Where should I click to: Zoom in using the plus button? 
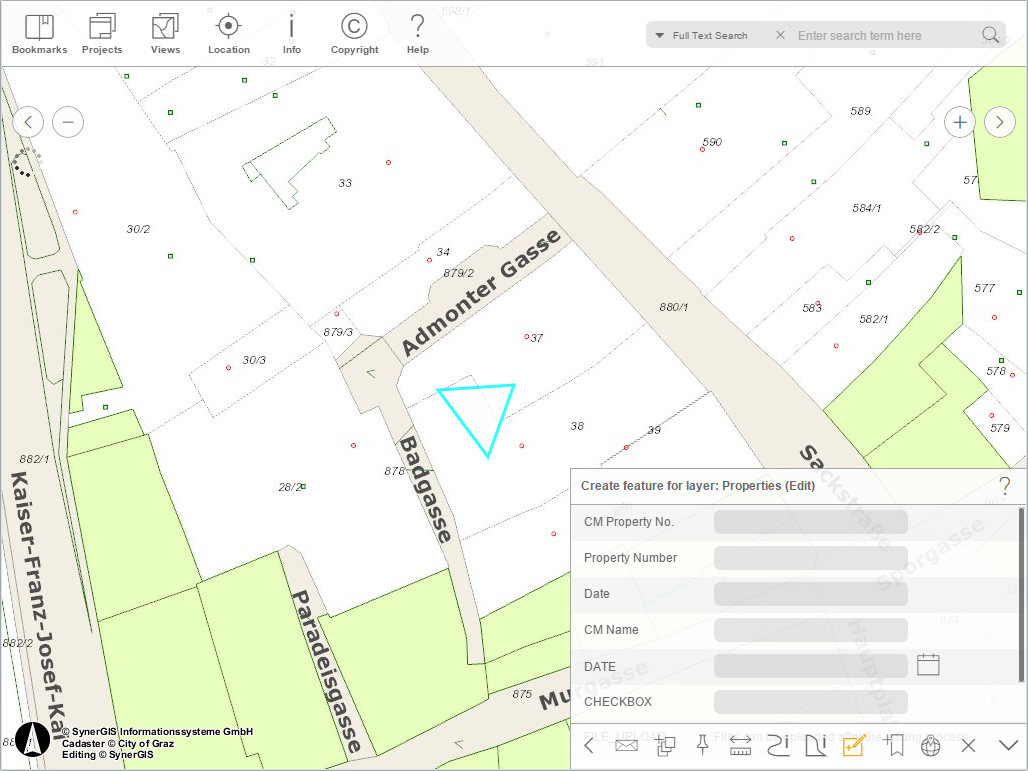[x=959, y=121]
